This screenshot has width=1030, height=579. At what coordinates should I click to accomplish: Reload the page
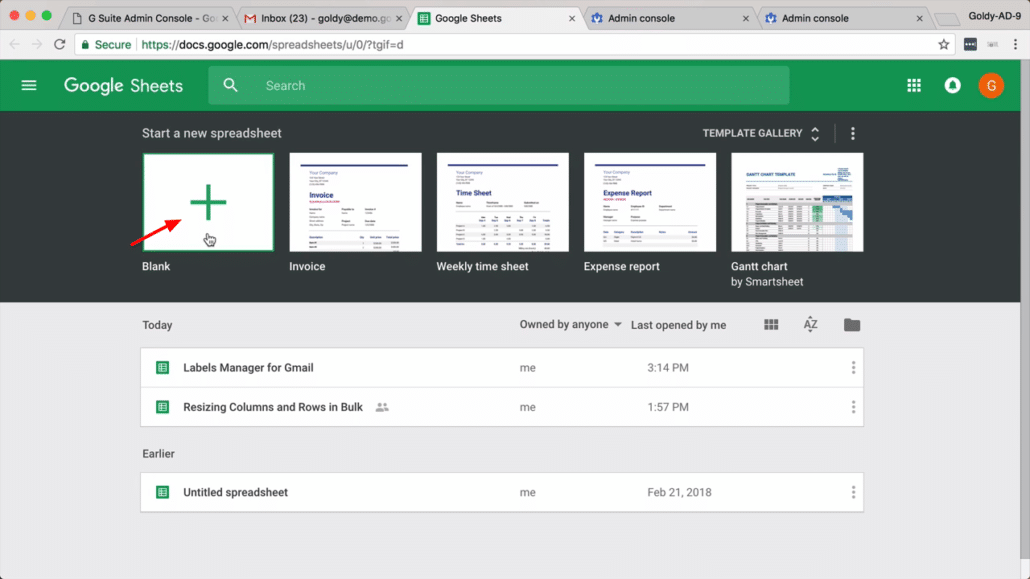[x=60, y=45]
